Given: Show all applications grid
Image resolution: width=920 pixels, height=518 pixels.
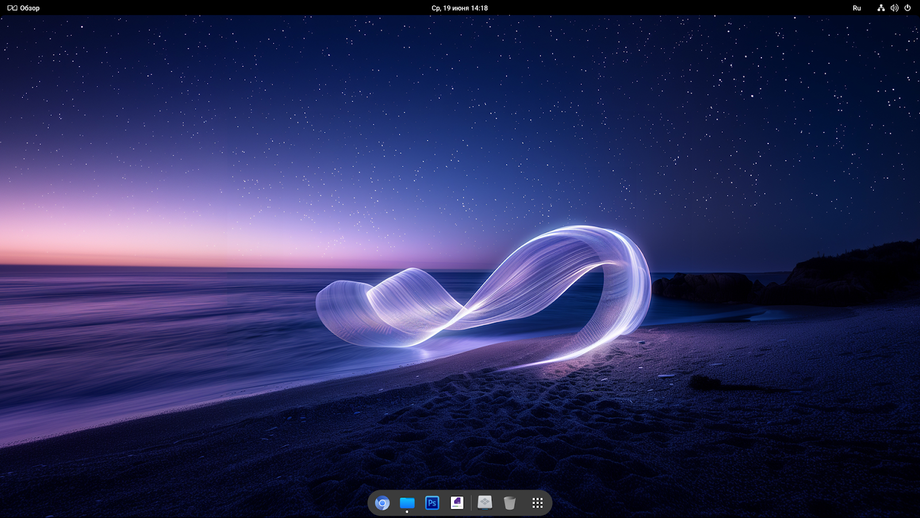Looking at the screenshot, I should (538, 503).
